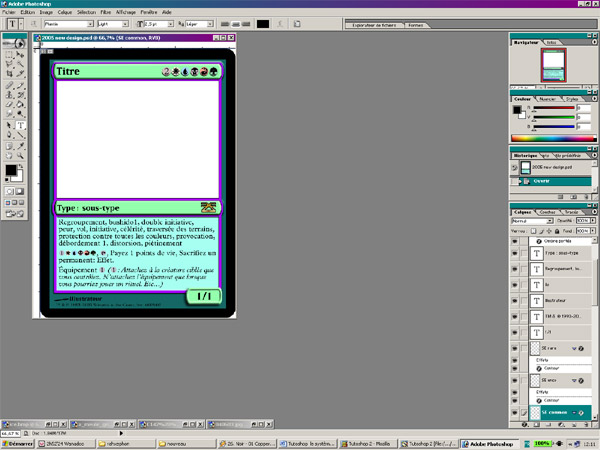Select the Zoom magnifier tool
Viewport: 600px width, 450px height.
(20, 156)
